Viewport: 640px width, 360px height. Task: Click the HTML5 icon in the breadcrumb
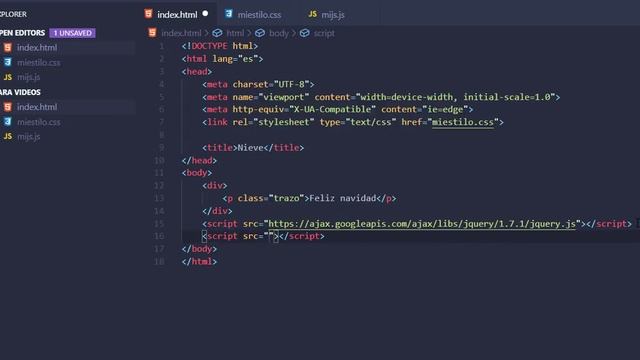click(x=152, y=33)
